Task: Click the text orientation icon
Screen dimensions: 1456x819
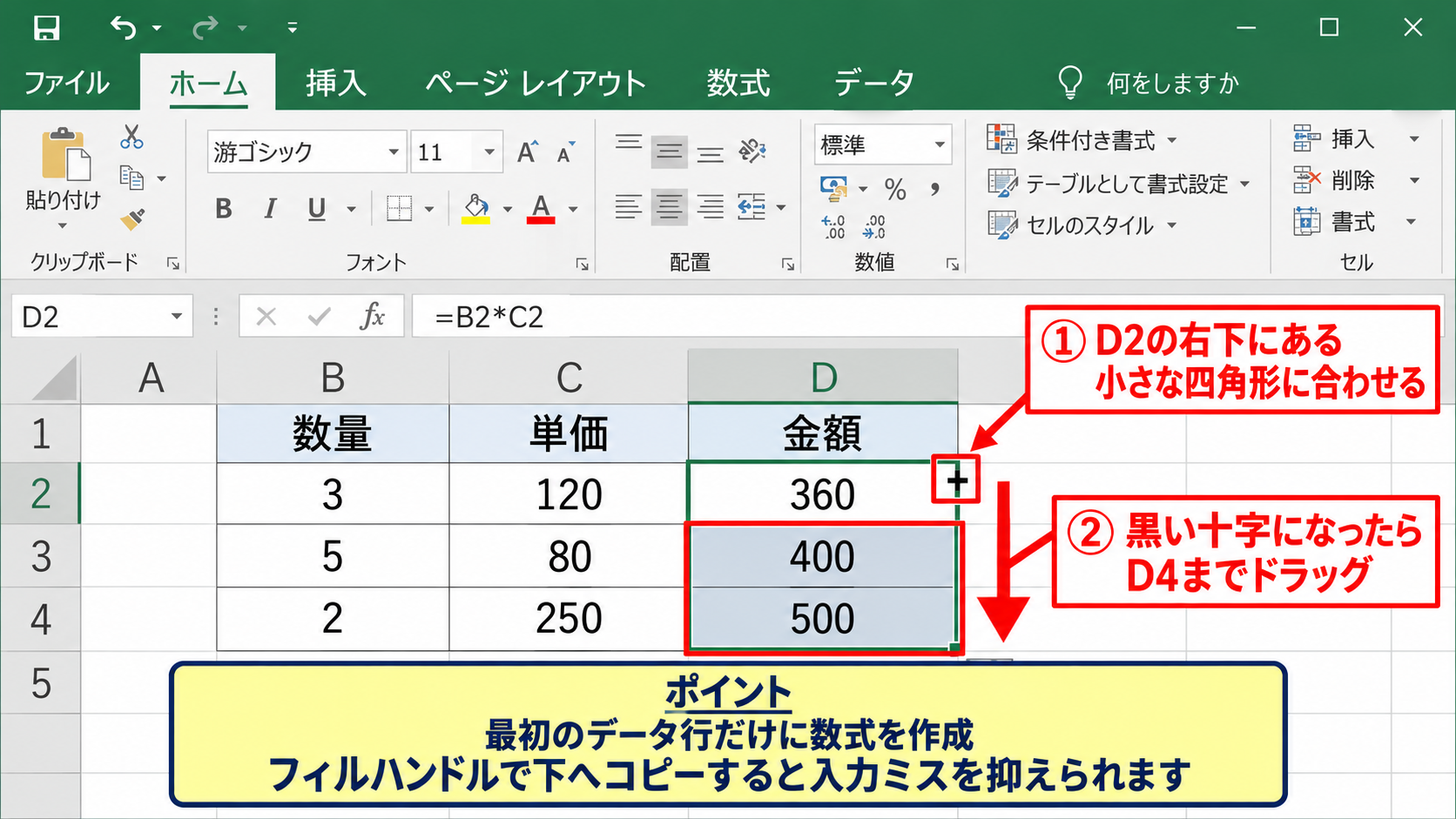Action: (x=752, y=151)
